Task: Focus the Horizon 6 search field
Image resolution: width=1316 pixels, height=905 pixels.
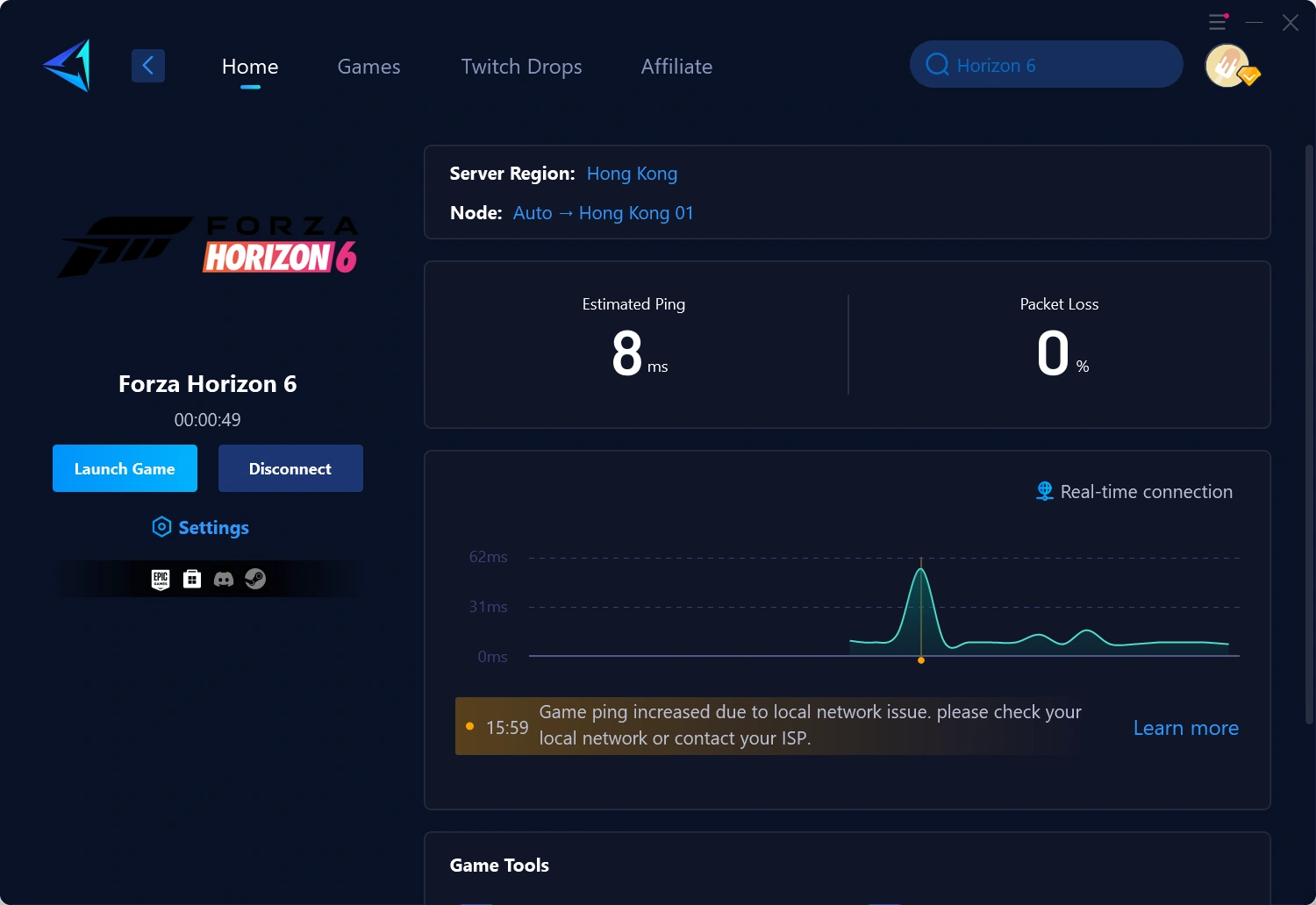Action: [x=1047, y=64]
